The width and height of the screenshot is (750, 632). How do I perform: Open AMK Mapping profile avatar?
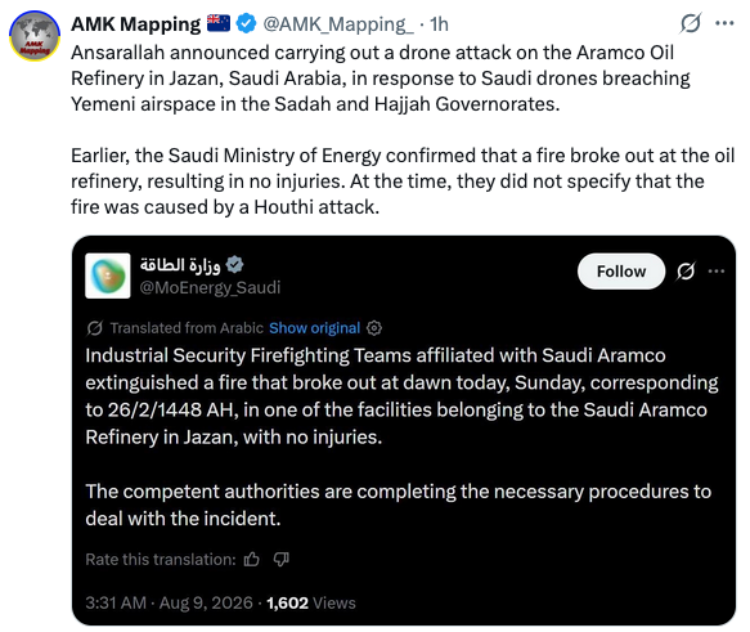coord(34,36)
